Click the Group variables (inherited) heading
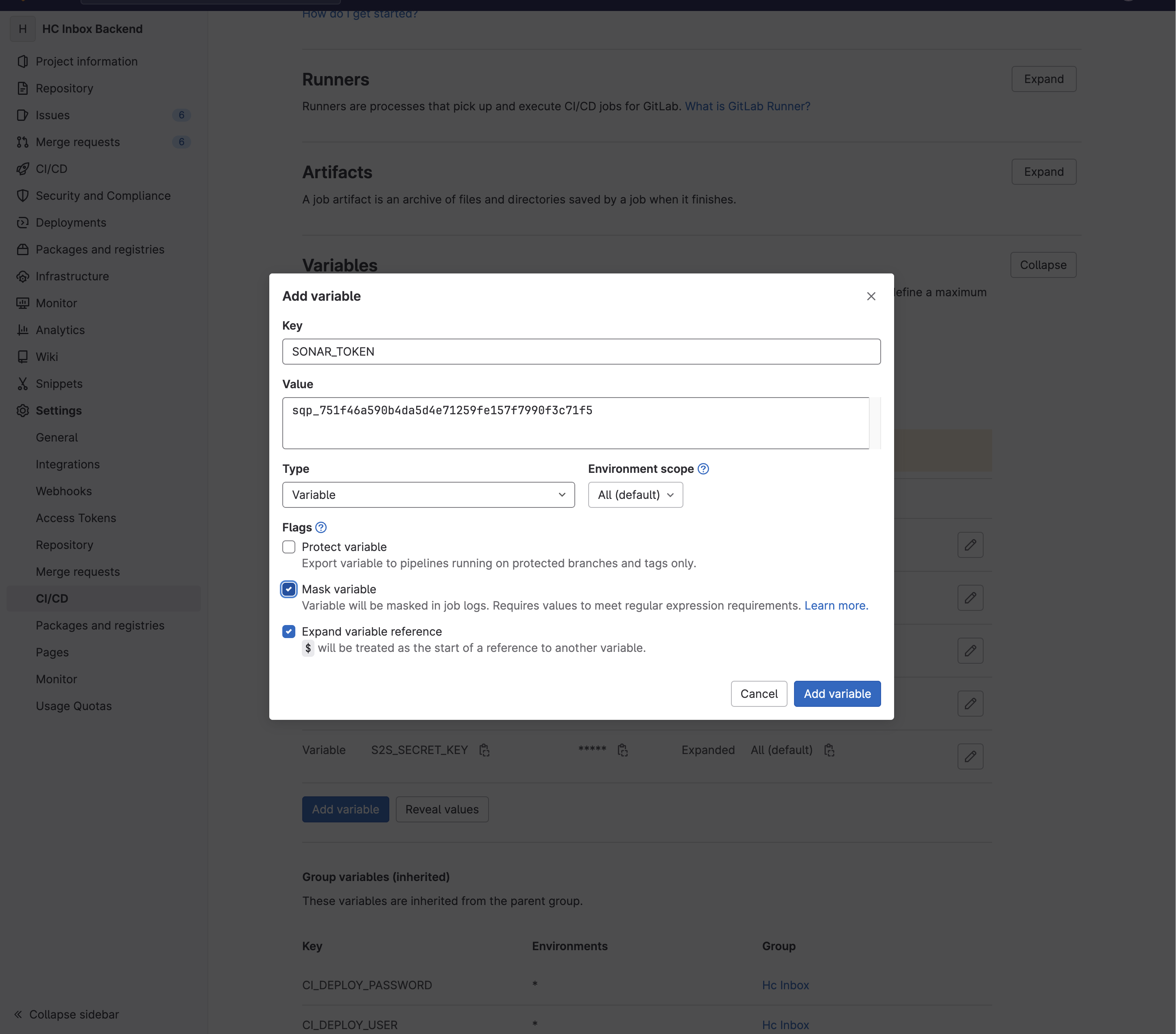 click(x=376, y=877)
